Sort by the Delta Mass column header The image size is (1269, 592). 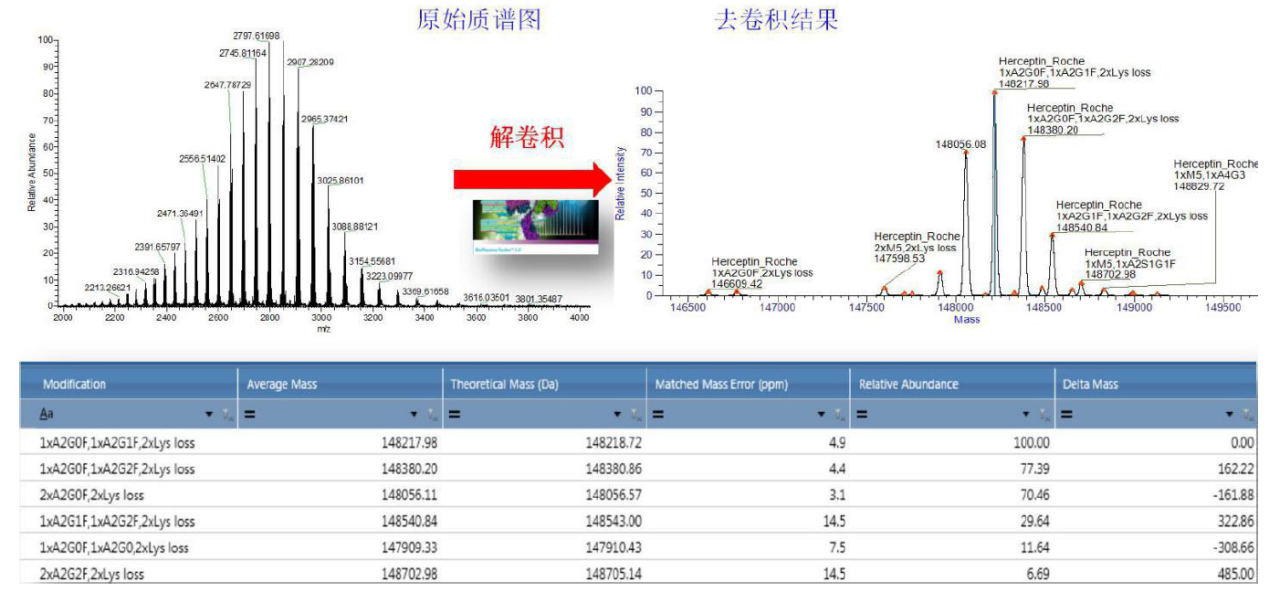(x=1155, y=384)
